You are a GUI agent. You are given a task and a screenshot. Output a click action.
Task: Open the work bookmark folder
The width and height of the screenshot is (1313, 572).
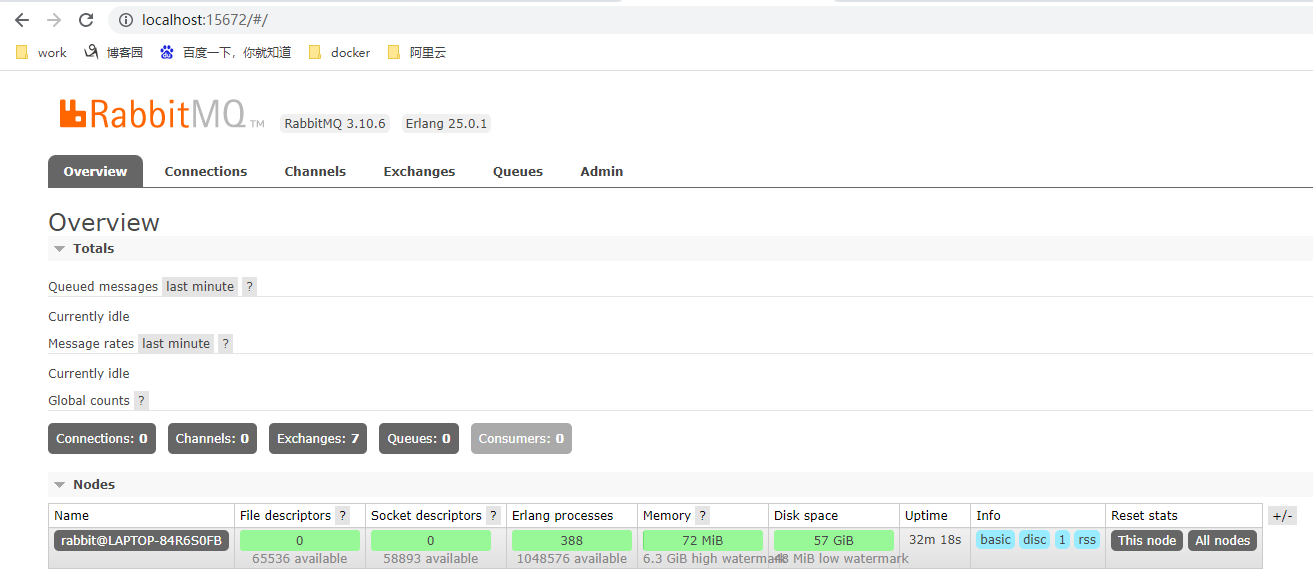(x=41, y=53)
